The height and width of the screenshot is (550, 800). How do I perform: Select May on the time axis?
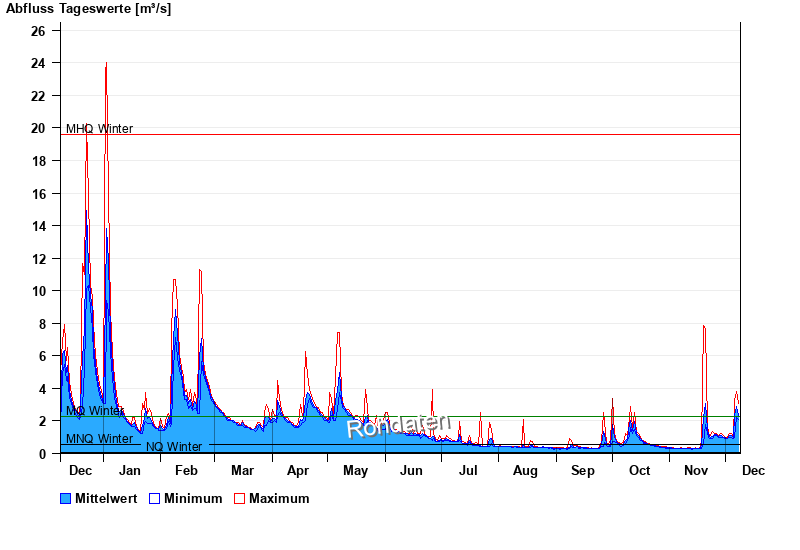355,470
